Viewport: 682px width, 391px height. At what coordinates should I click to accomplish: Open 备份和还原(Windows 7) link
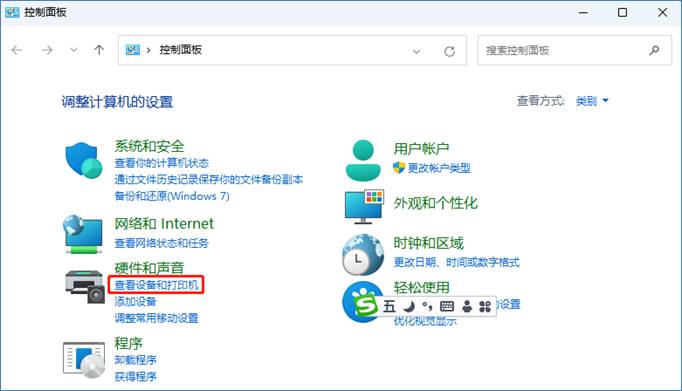click(x=172, y=196)
